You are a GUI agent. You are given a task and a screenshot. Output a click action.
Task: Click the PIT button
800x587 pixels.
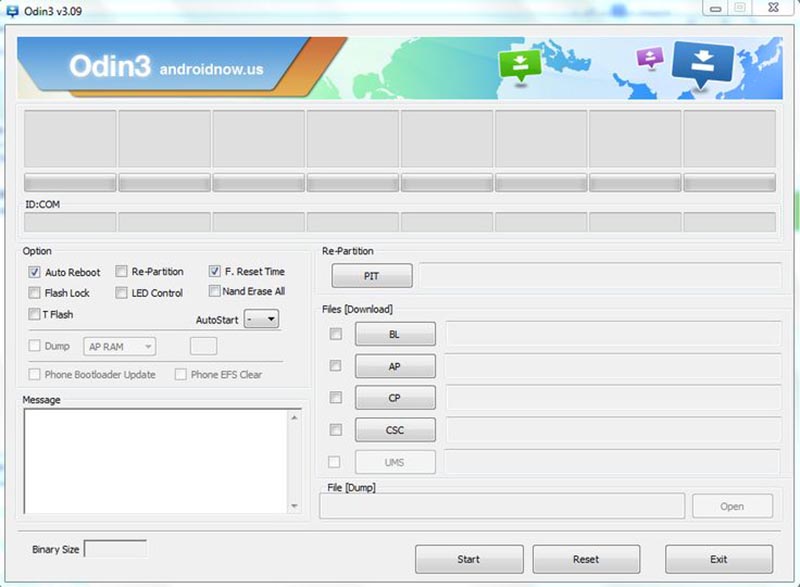[371, 275]
